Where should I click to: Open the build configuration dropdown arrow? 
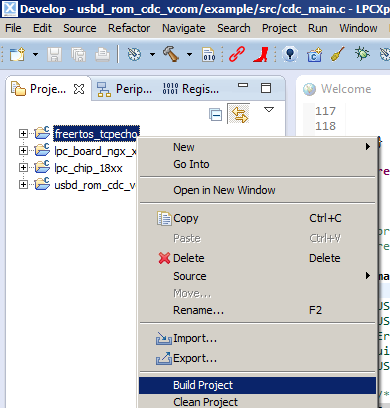[152, 54]
